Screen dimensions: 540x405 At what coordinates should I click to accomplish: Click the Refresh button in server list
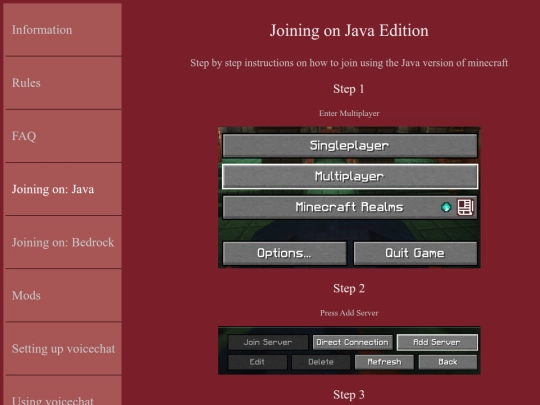(x=384, y=362)
